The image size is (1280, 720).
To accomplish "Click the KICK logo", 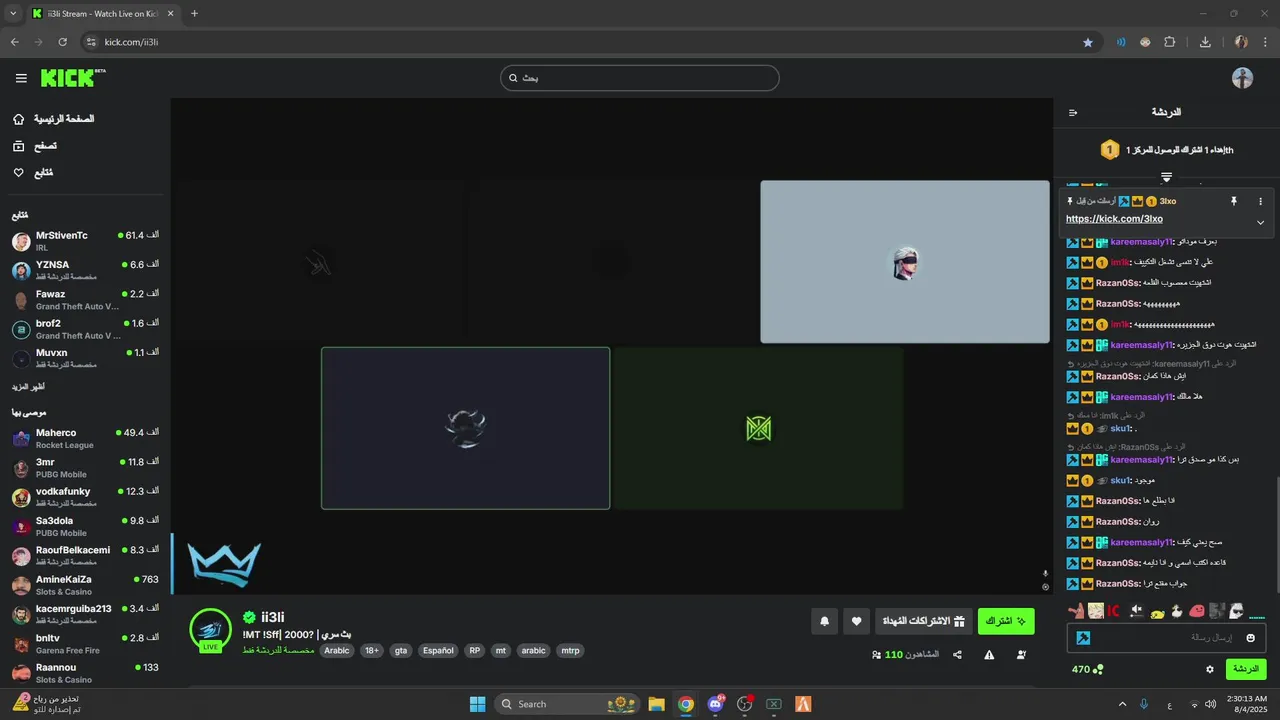I will [x=72, y=78].
